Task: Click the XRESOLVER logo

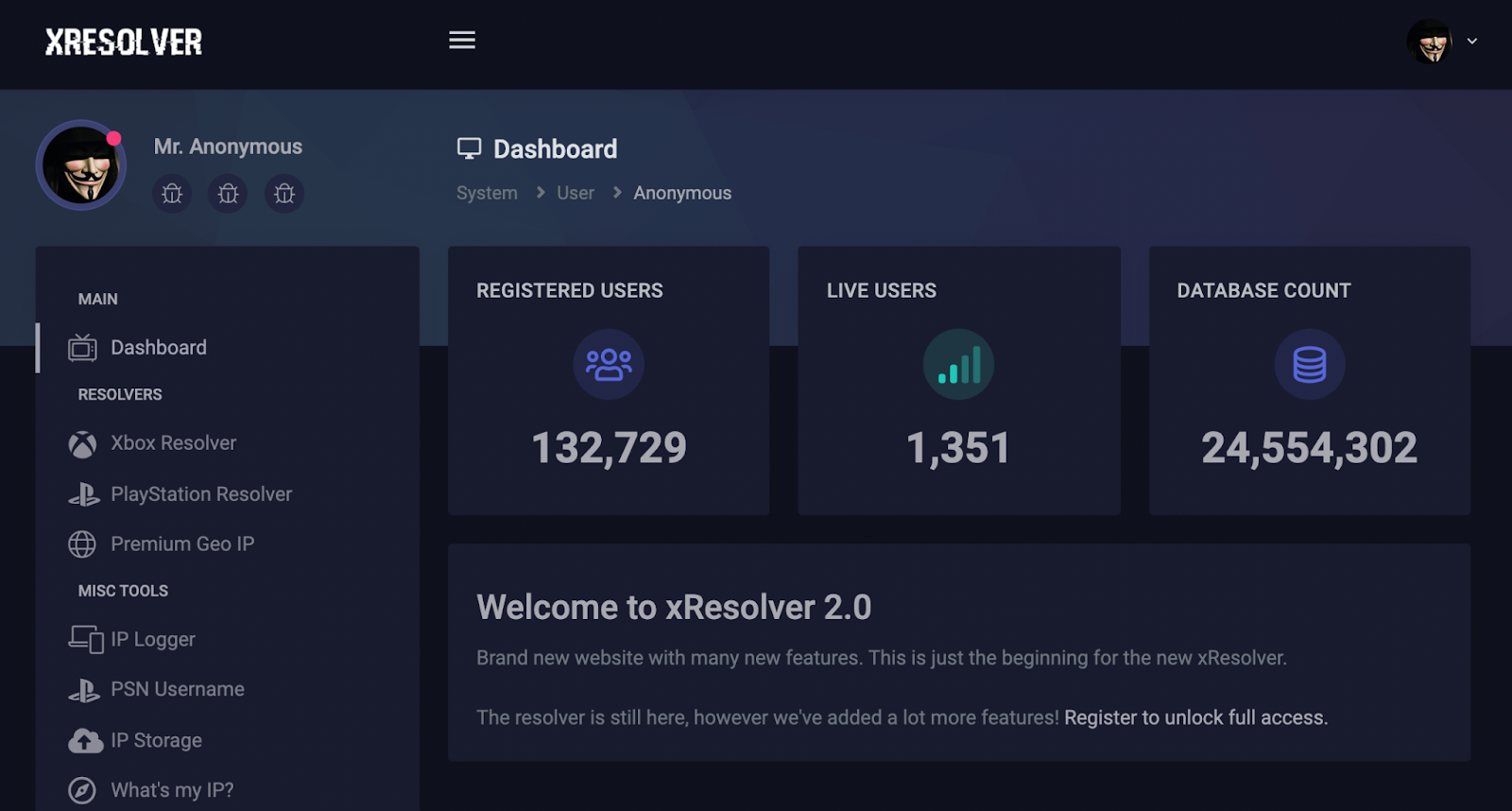Action: tap(124, 42)
